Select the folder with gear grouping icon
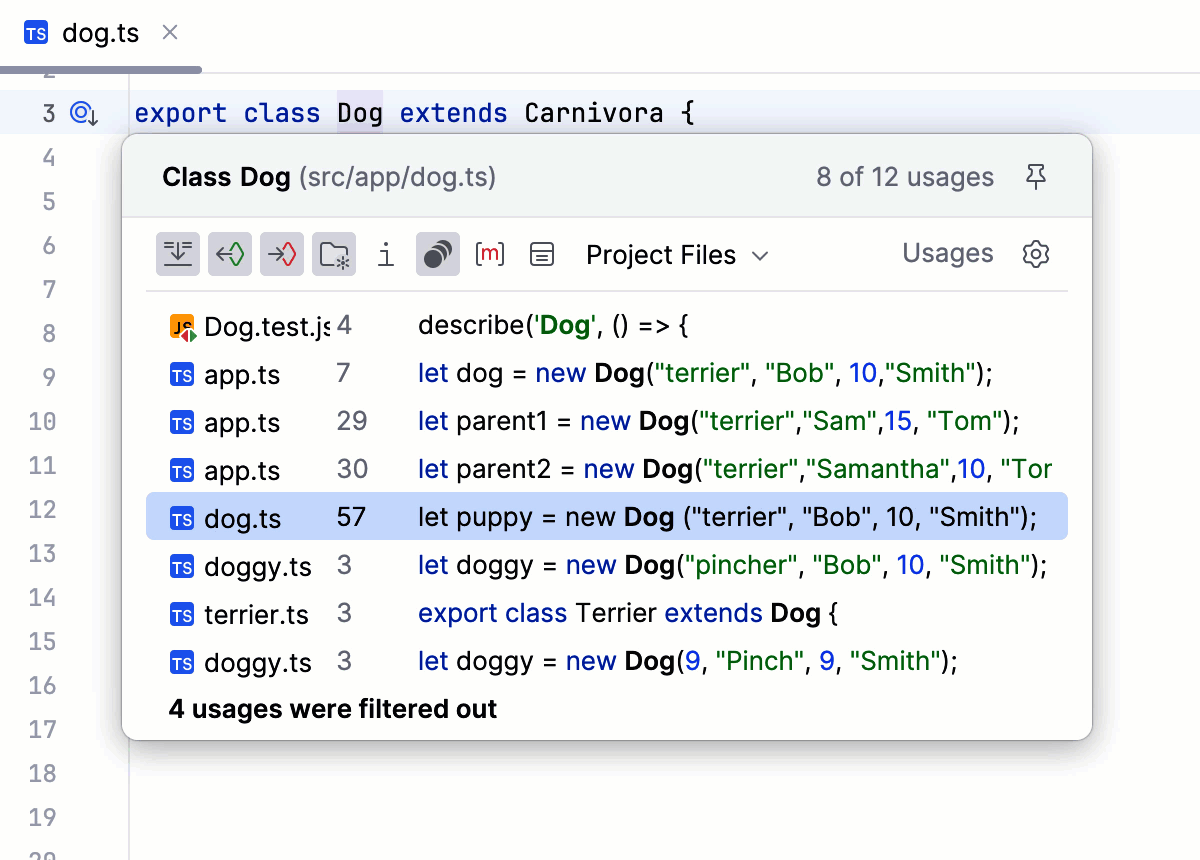The height and width of the screenshot is (860, 1200). [x=333, y=254]
